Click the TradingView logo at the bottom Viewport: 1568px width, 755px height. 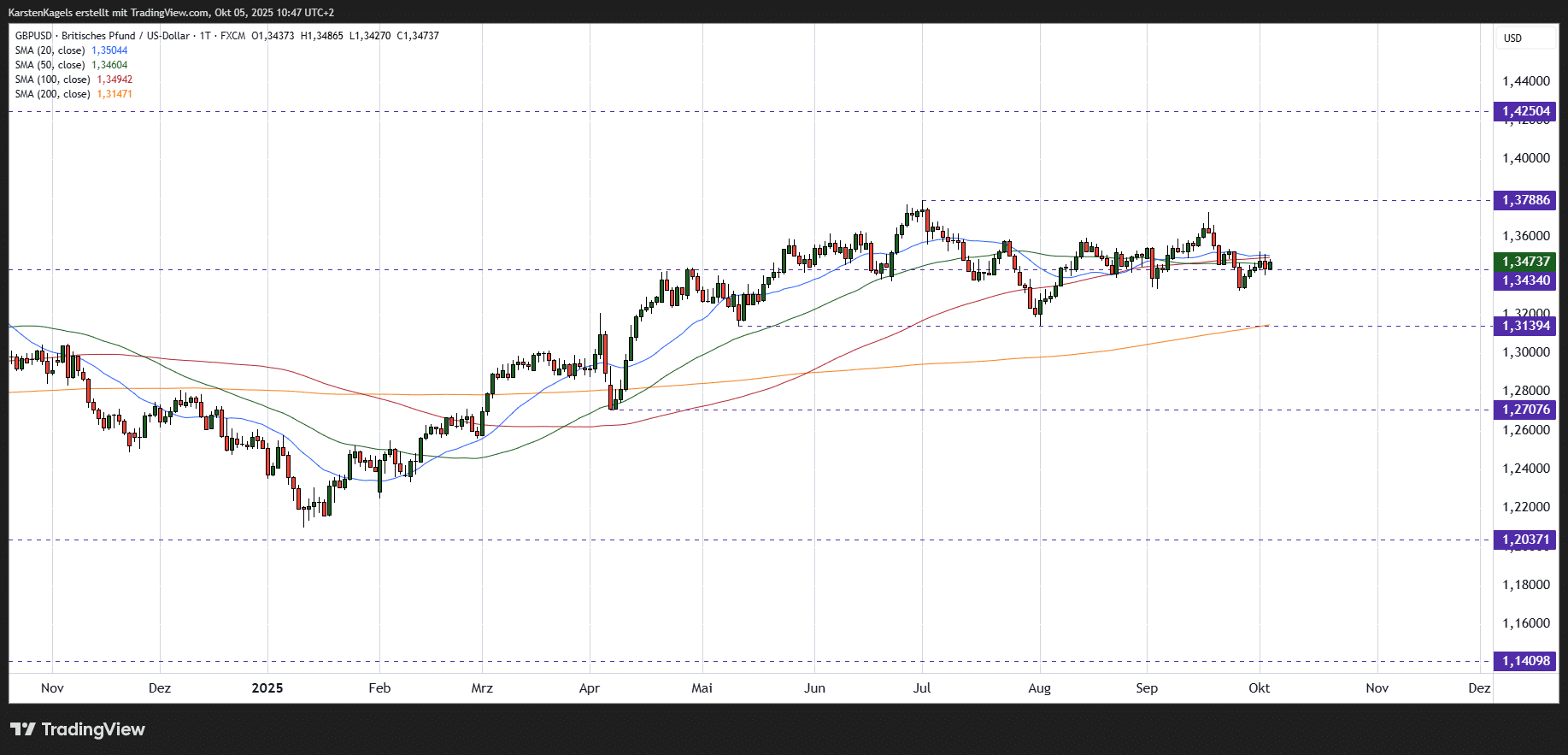(x=78, y=729)
